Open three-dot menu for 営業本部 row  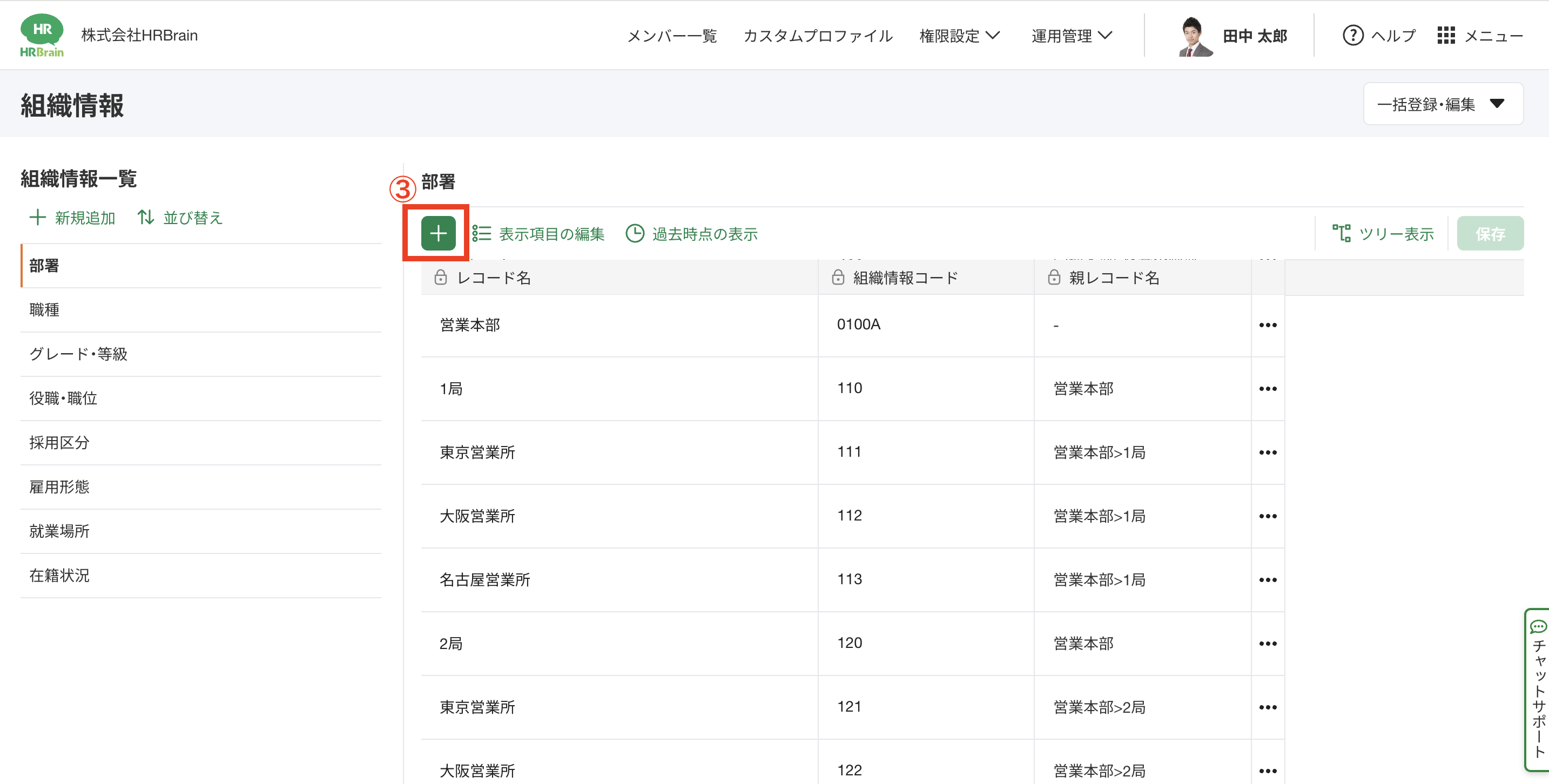click(x=1268, y=325)
